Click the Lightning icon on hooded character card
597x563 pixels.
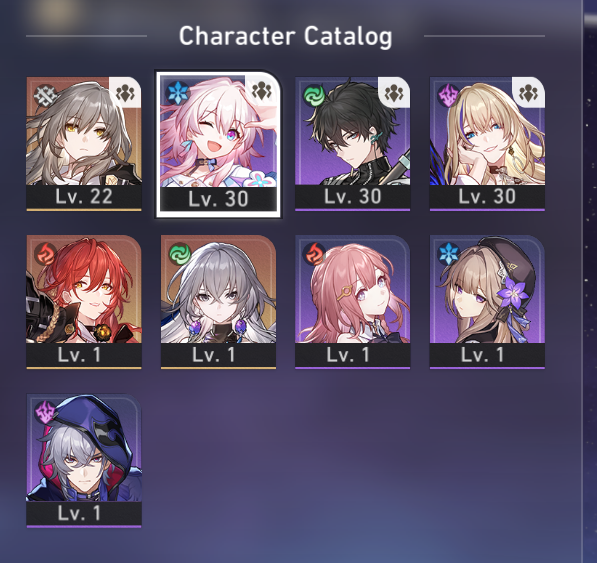click(x=45, y=412)
